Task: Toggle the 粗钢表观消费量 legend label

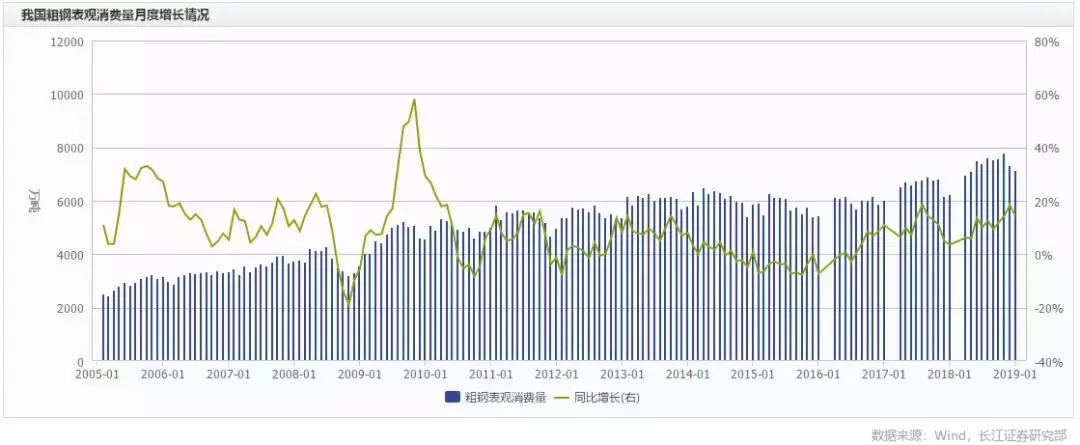Action: coord(503,397)
